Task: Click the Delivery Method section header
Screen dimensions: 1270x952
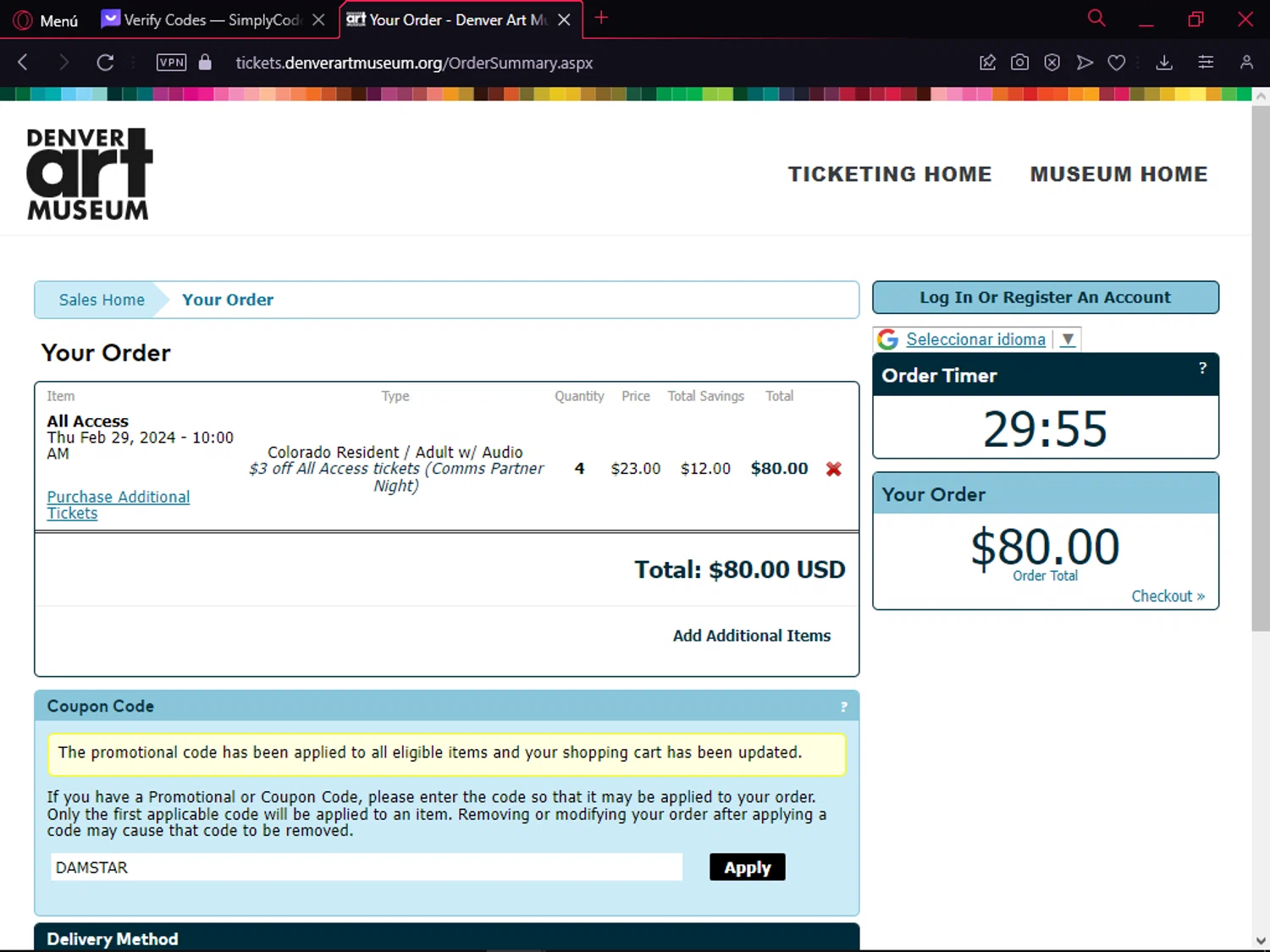Action: (x=447, y=938)
